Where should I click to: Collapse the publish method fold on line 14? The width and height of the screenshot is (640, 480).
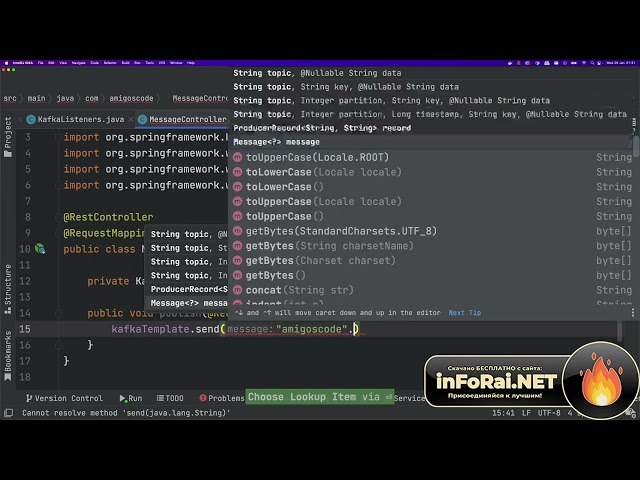tap(58, 313)
